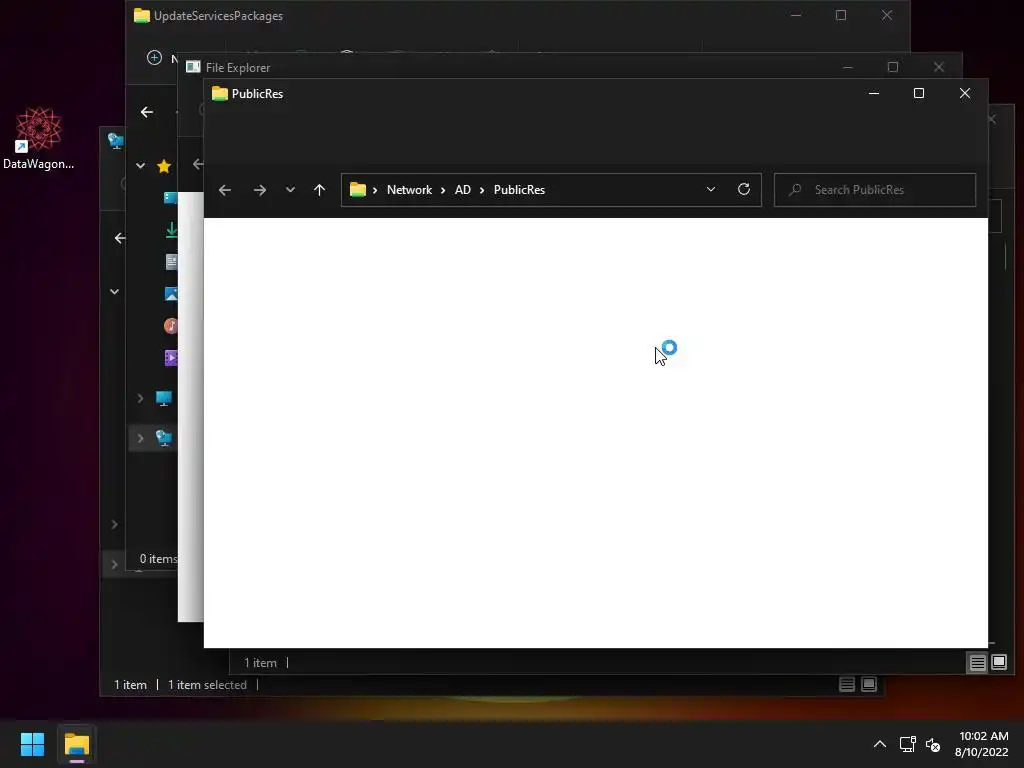1024x768 pixels.
Task: Expand the Network tree node
Action: pos(140,438)
